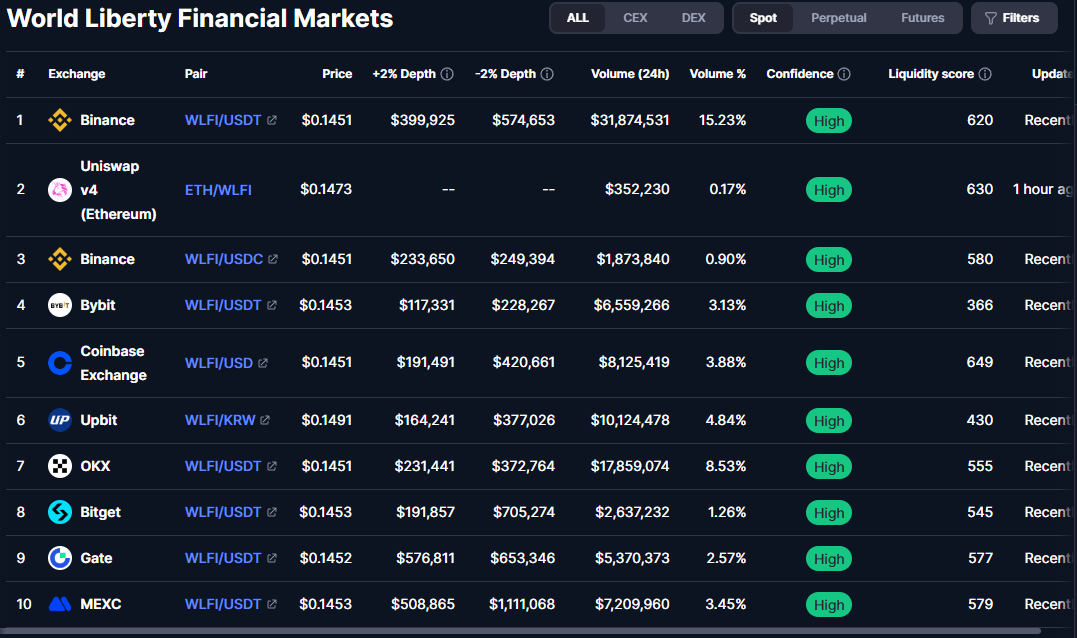Show info tooltip for -2% Depth
This screenshot has width=1077, height=638.
[x=547, y=74]
